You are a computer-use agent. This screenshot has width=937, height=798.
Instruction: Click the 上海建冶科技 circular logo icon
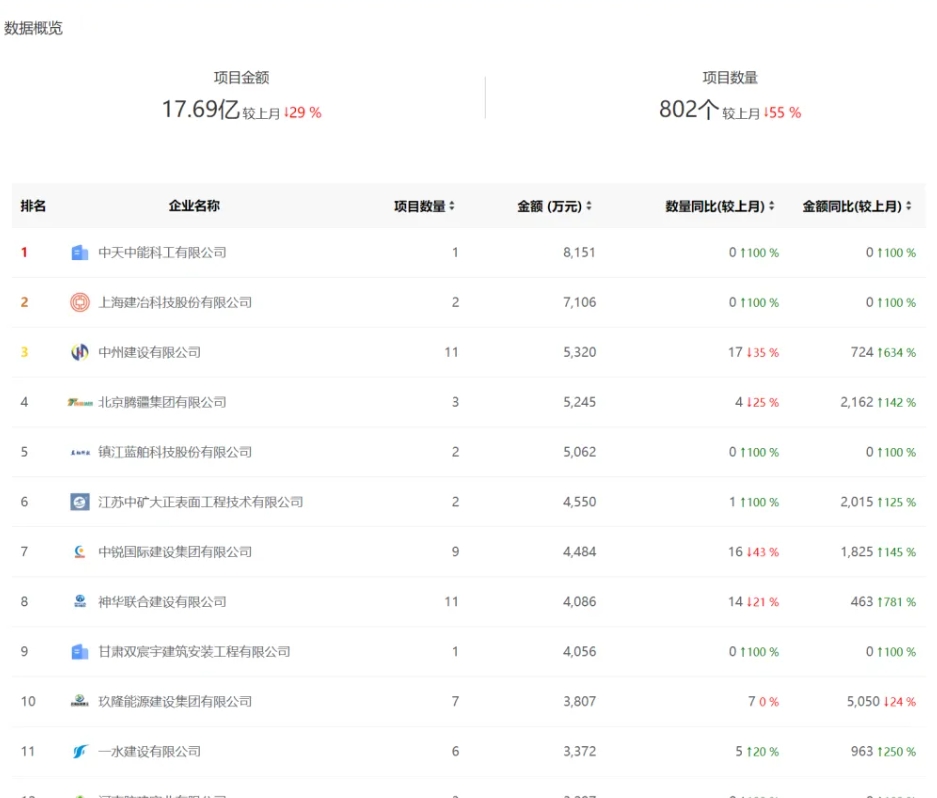[x=80, y=303]
